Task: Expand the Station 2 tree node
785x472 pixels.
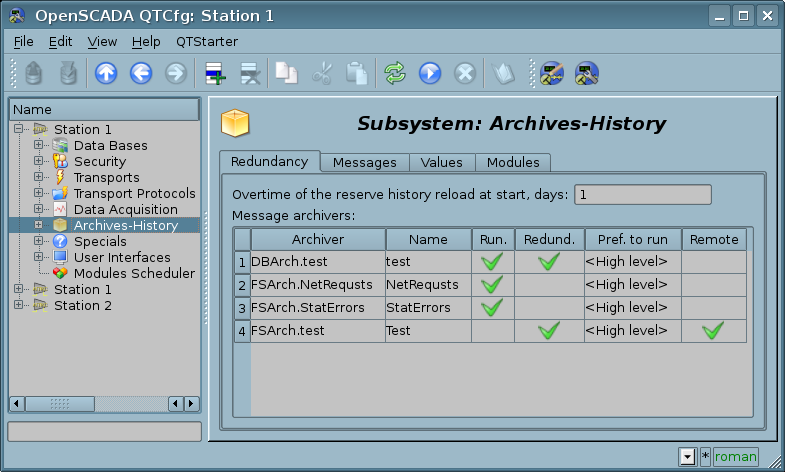Action: (x=19, y=306)
